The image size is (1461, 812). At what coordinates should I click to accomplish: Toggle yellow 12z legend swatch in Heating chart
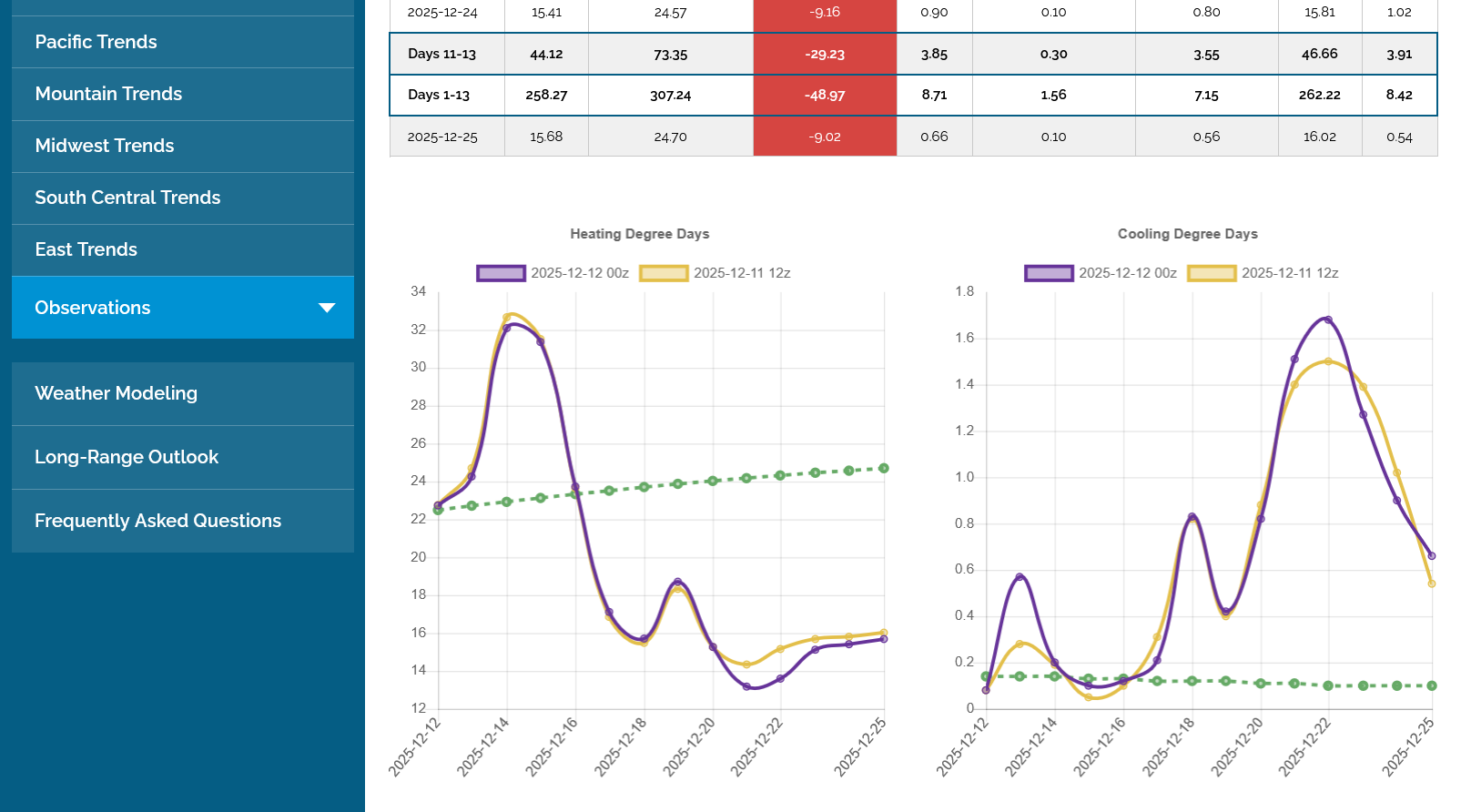[664, 273]
